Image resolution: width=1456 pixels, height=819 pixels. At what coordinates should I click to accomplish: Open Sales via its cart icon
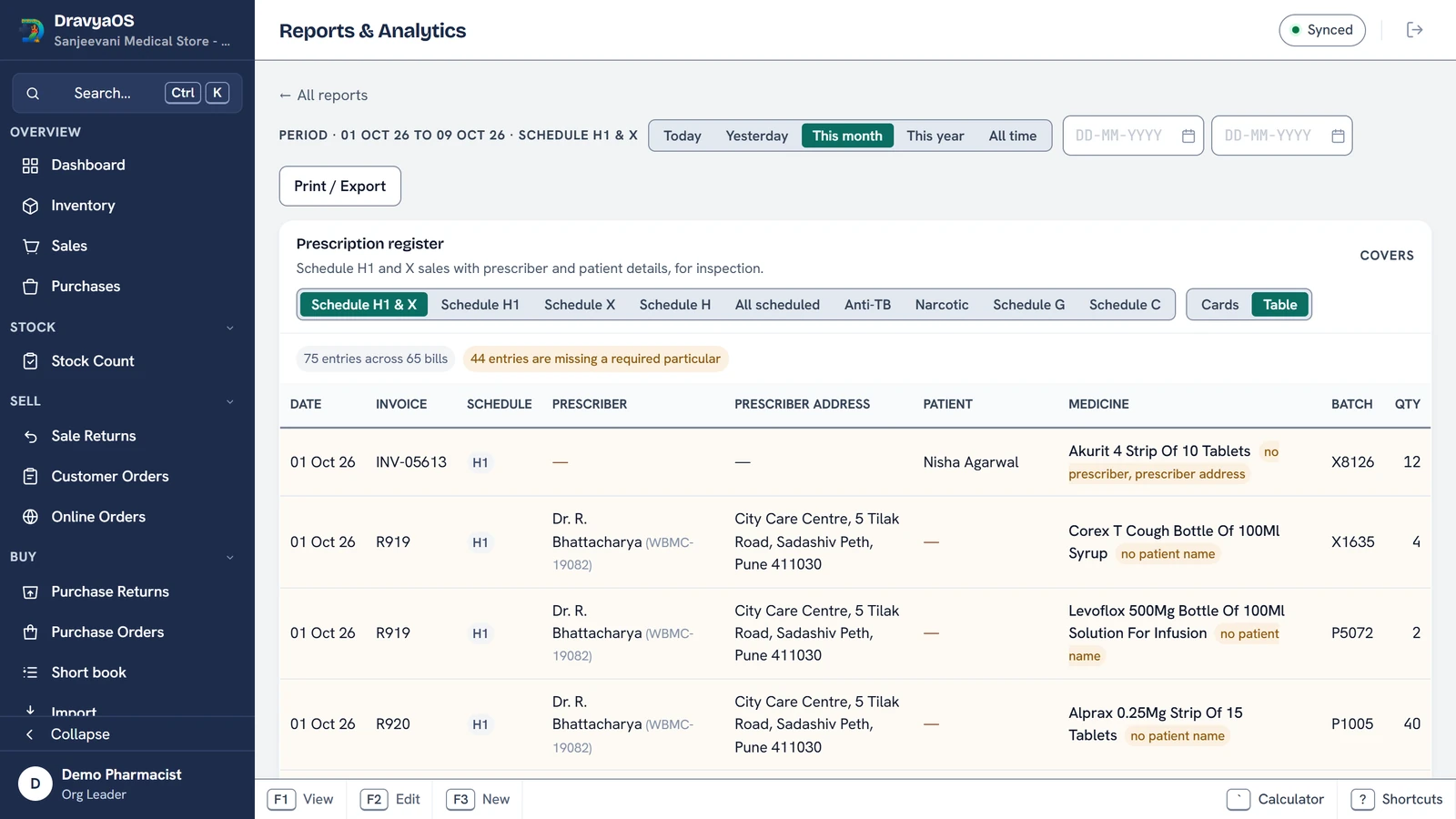[30, 246]
